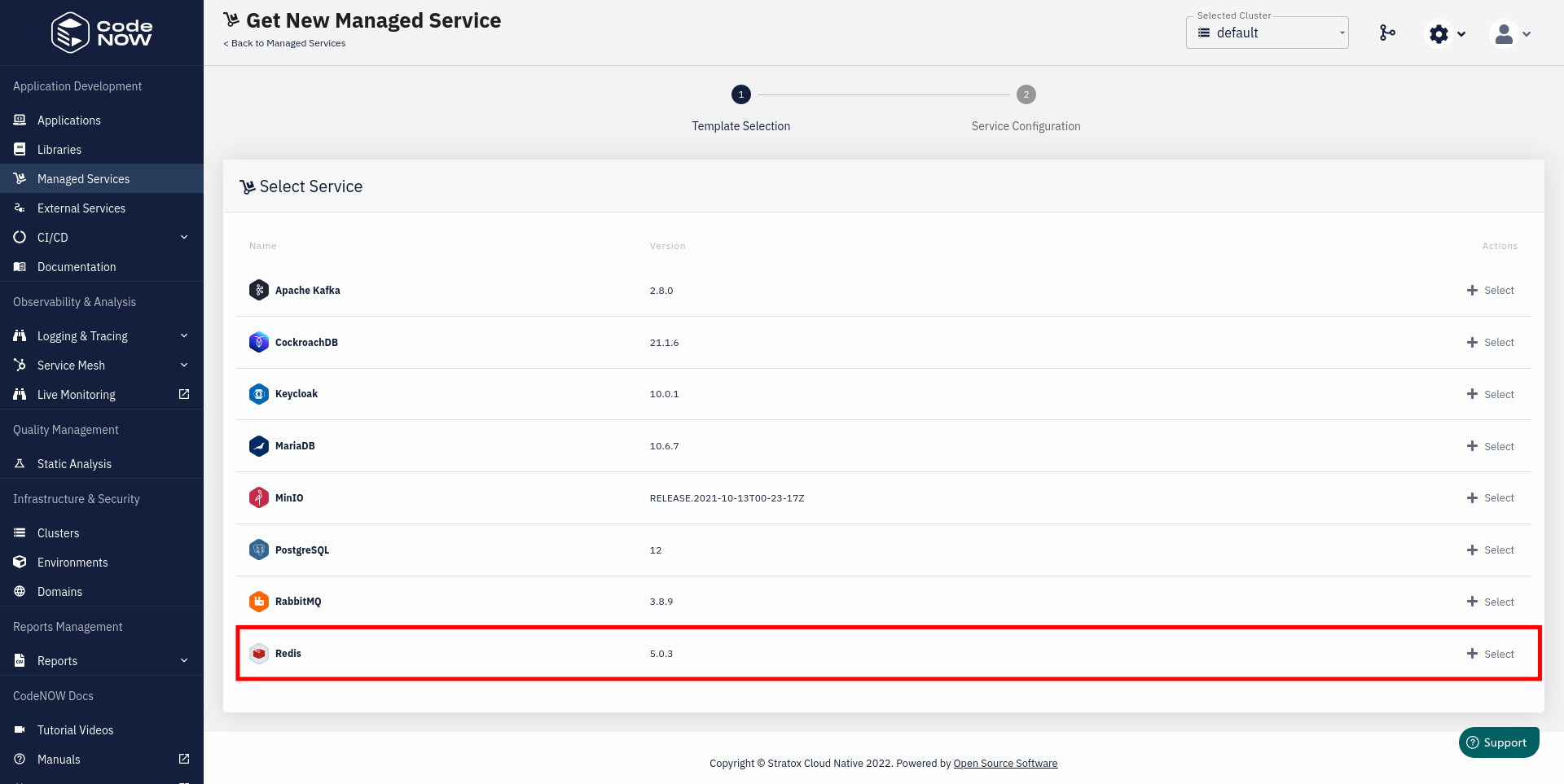The width and height of the screenshot is (1564, 784).
Task: Click the PostgreSQL version 12
Action: coord(656,550)
